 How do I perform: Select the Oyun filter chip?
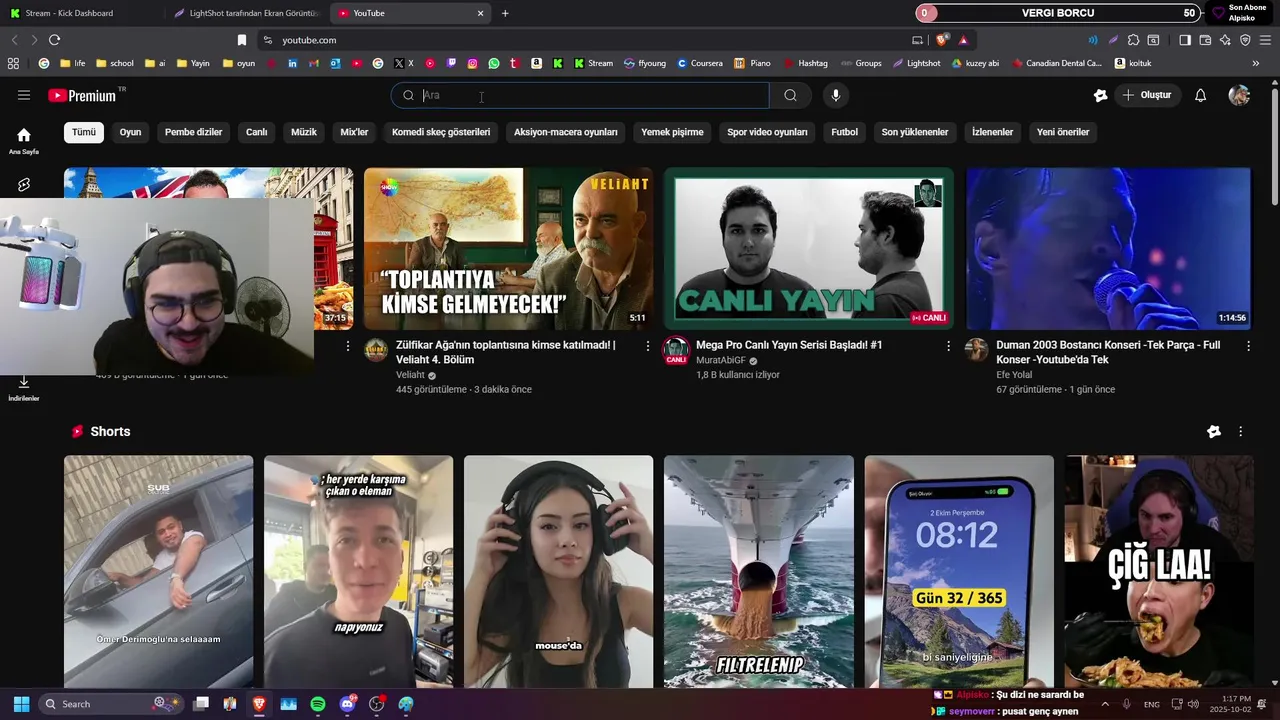[130, 132]
